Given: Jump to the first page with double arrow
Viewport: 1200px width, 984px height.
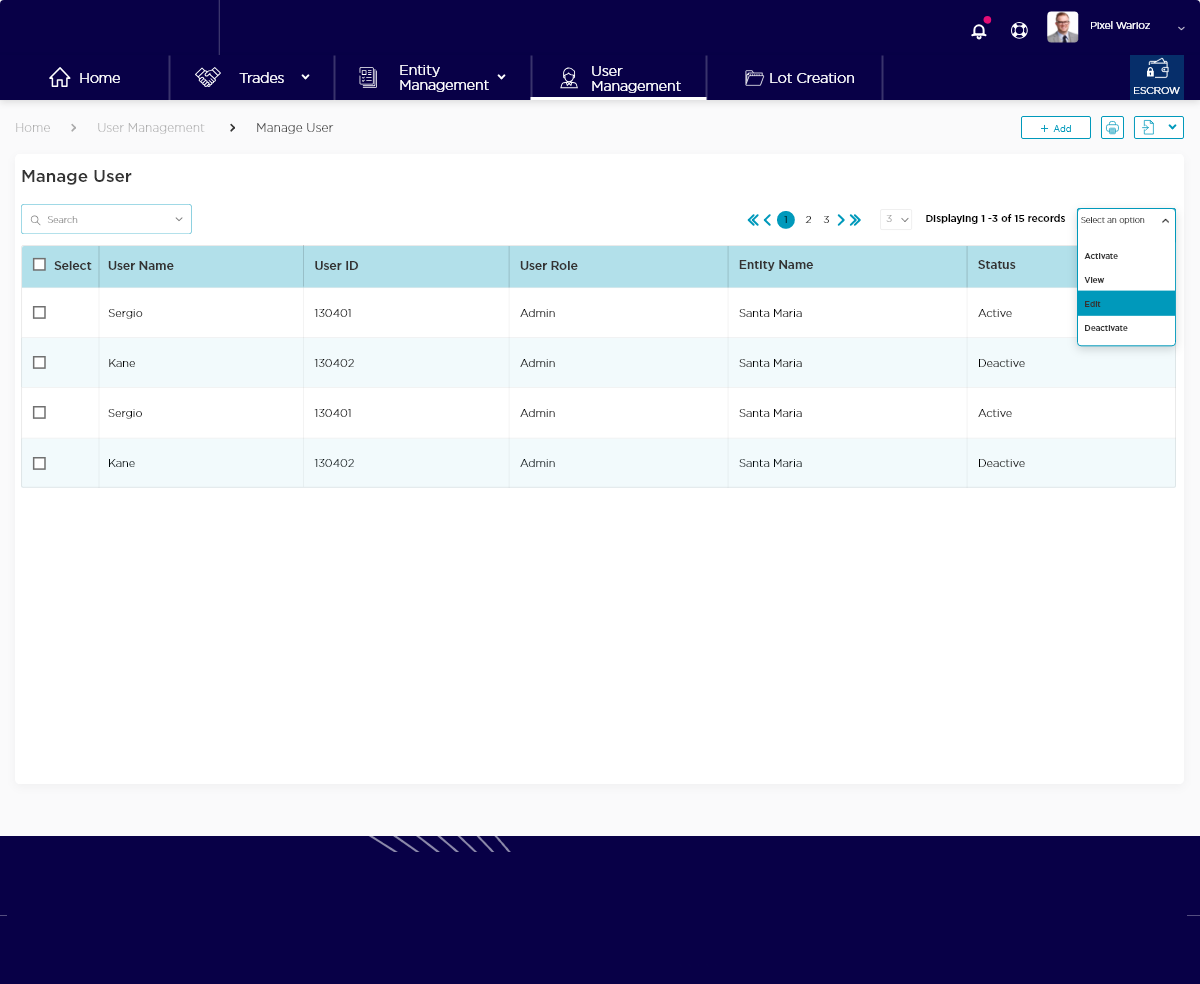Looking at the screenshot, I should 753,220.
